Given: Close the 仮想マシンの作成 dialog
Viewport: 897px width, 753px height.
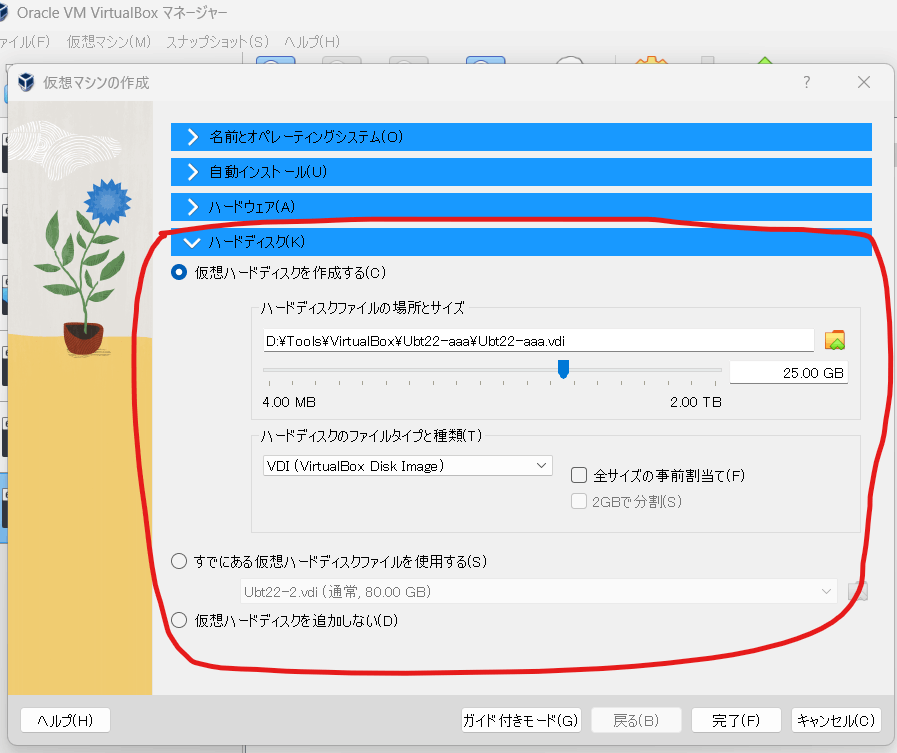Looking at the screenshot, I should pos(864,82).
